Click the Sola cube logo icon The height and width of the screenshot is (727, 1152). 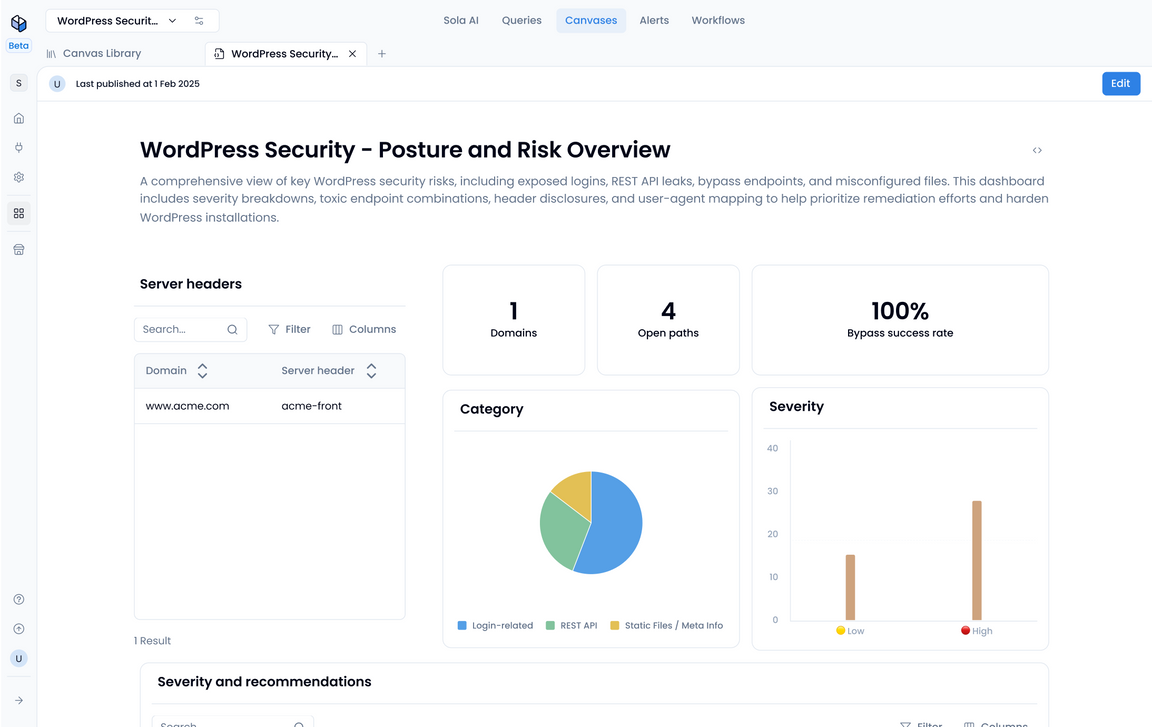click(18, 23)
